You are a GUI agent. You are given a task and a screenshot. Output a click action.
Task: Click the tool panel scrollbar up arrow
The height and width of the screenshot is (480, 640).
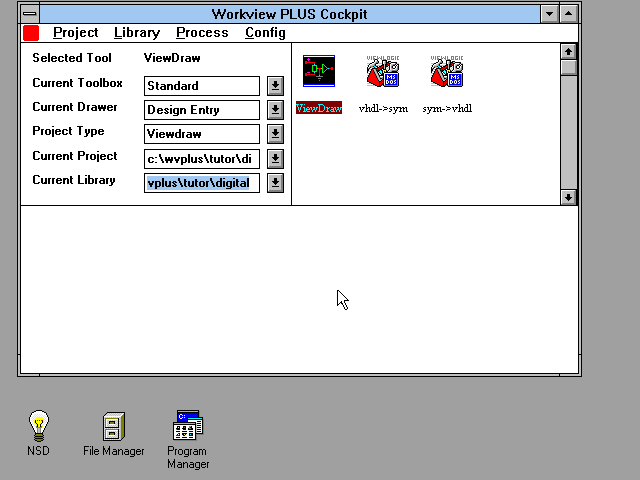click(x=568, y=51)
